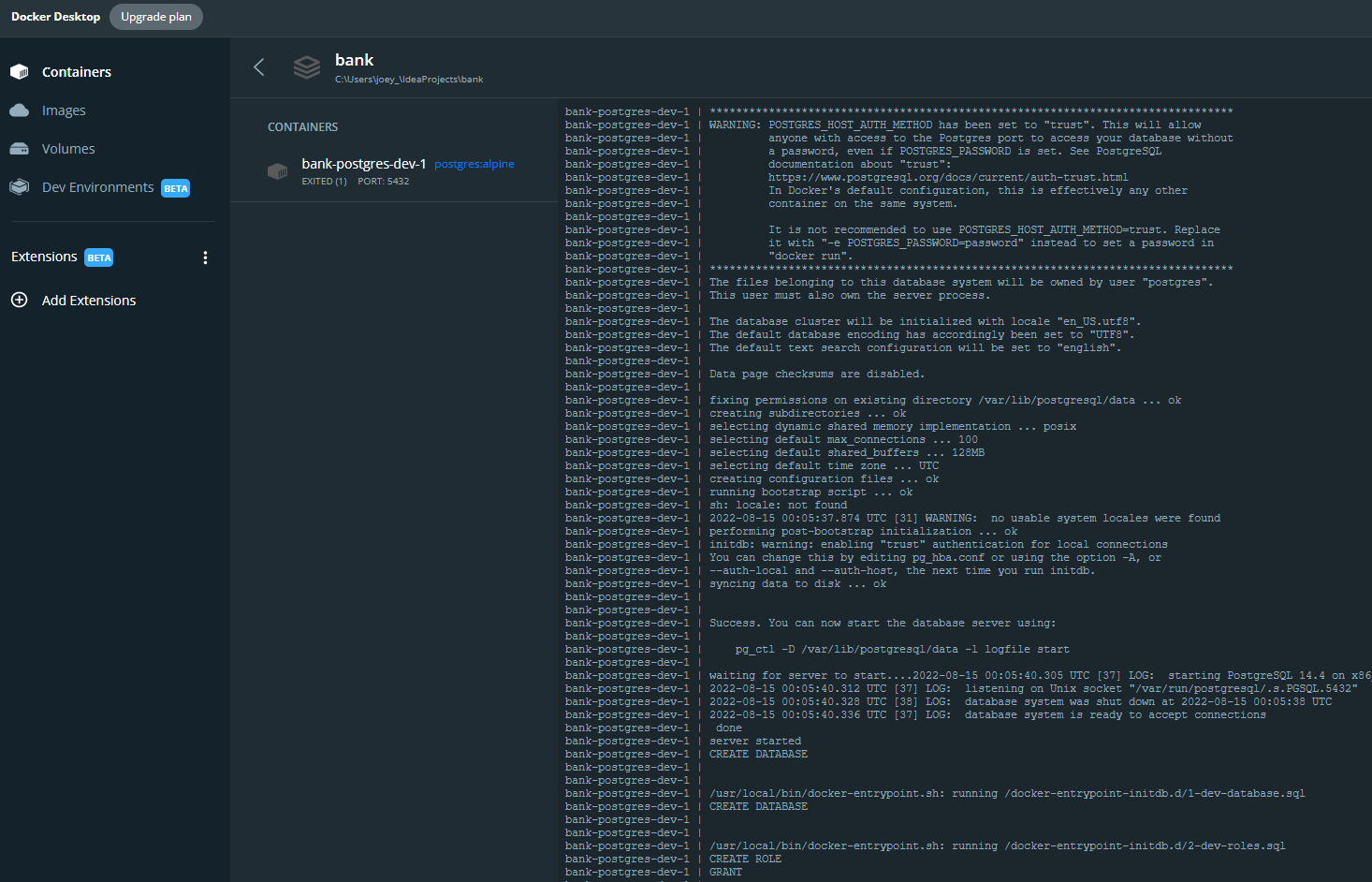This screenshot has height=882, width=1372.
Task: Select the Extensions entry in the sidebar
Action: click(43, 256)
